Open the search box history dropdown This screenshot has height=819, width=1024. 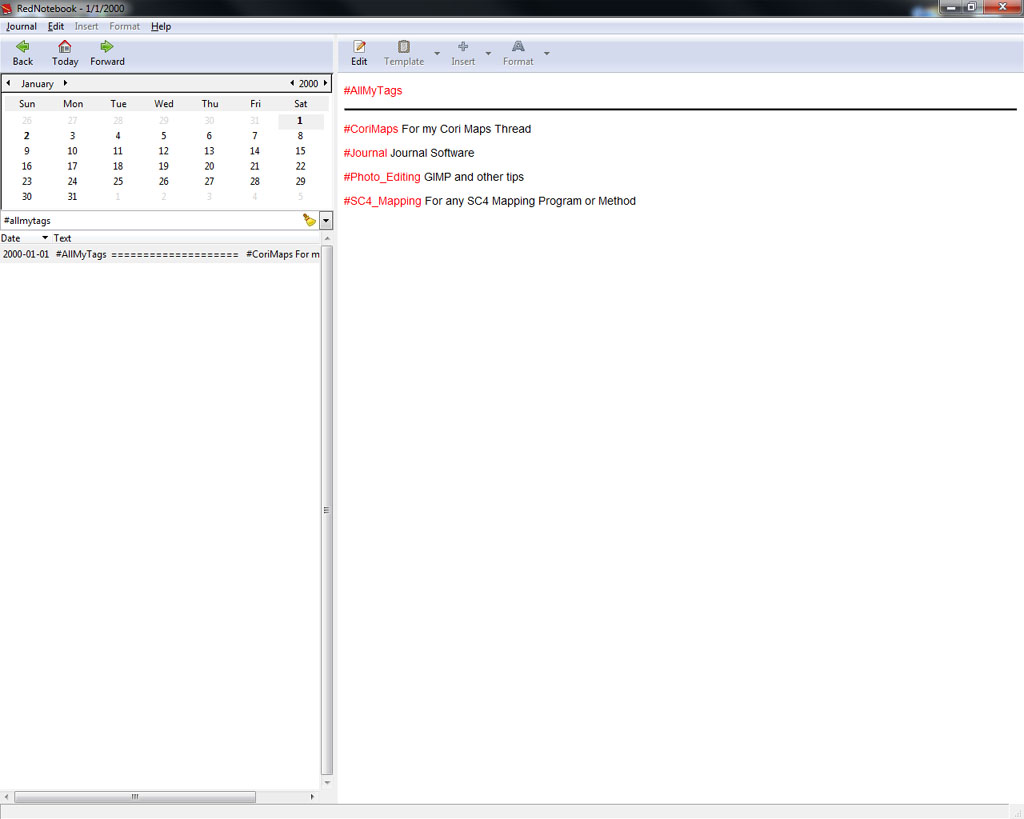click(325, 221)
